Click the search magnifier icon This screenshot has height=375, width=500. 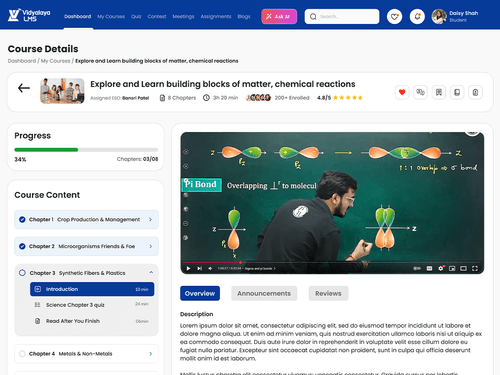point(313,16)
